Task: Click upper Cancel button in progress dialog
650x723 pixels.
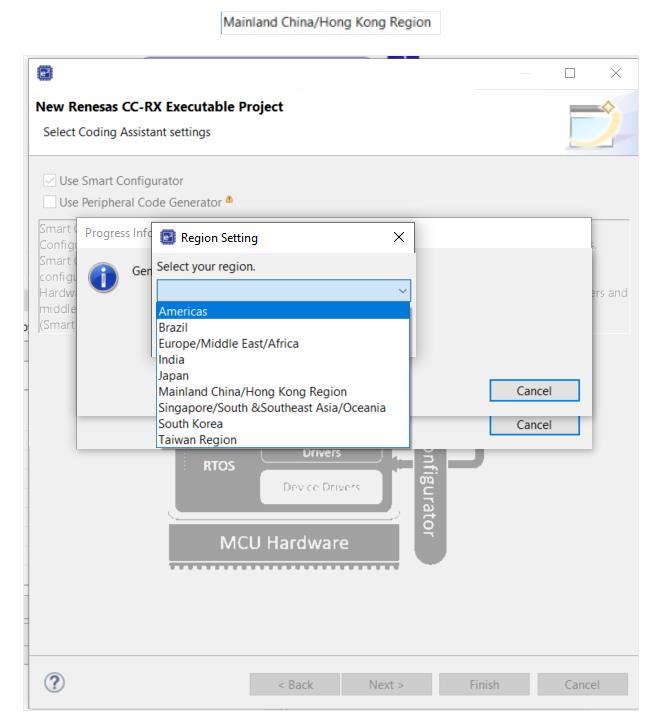Action: click(534, 391)
